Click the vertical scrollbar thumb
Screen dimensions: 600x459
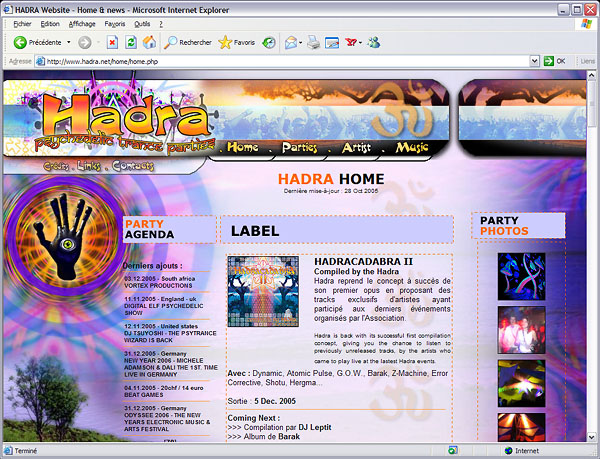[x=592, y=103]
